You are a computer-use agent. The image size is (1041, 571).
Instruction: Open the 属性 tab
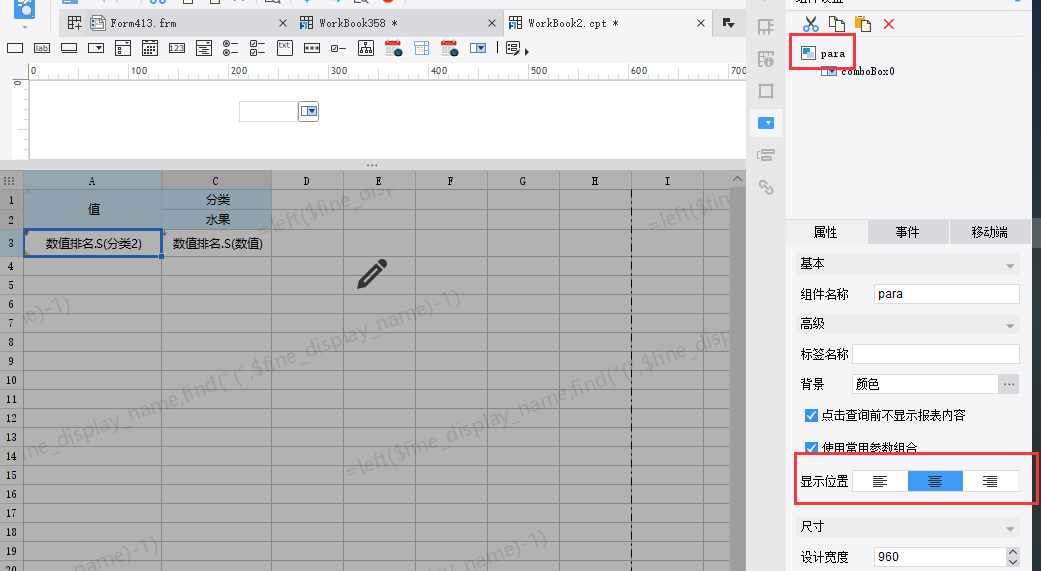(x=826, y=232)
